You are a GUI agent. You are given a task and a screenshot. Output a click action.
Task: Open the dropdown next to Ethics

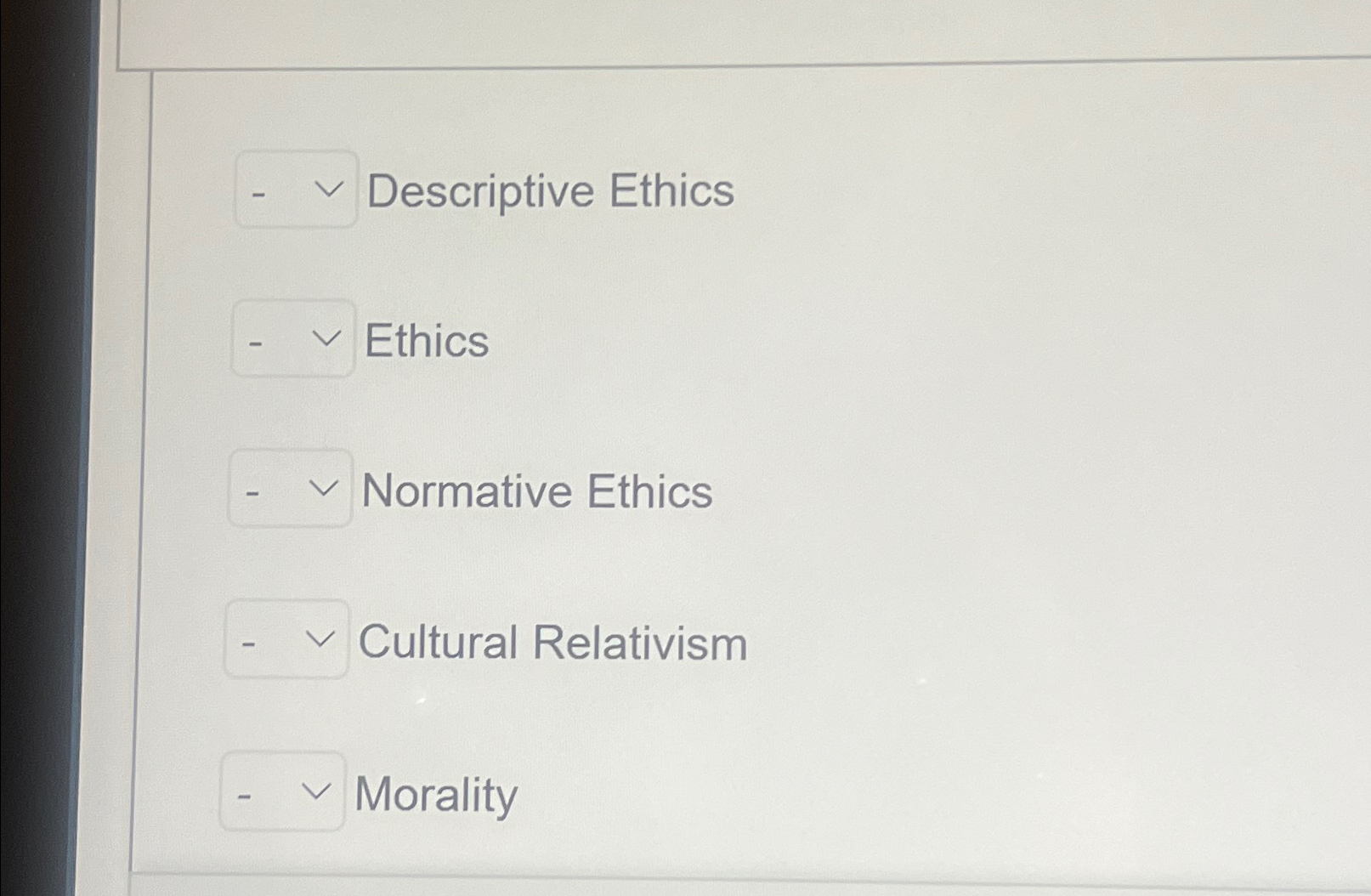(x=292, y=340)
